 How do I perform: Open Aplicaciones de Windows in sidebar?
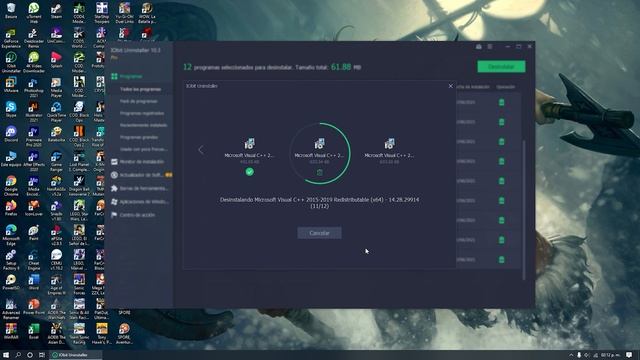pyautogui.click(x=140, y=202)
